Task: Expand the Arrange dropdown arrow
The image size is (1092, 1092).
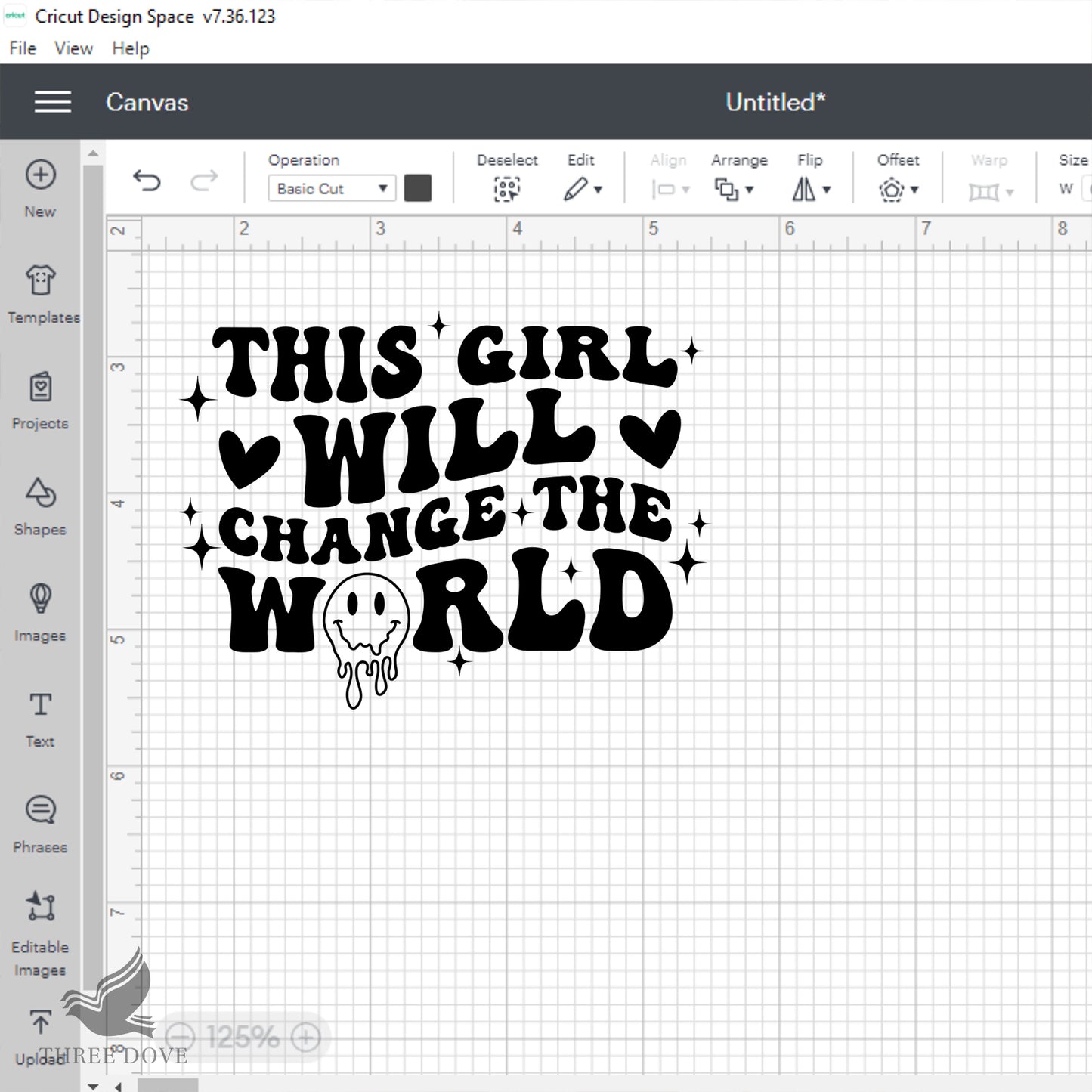Action: click(x=750, y=190)
